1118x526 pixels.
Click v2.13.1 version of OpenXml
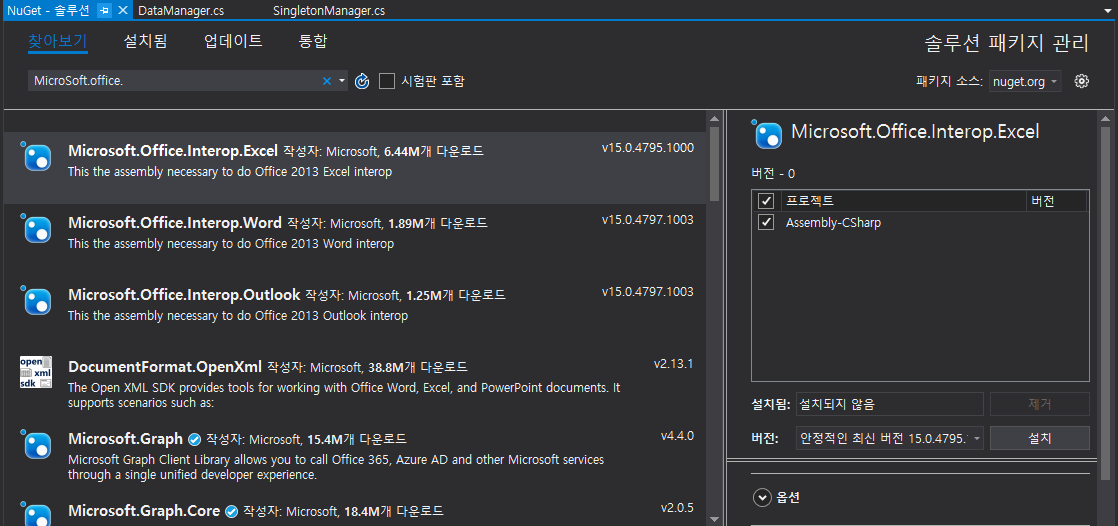click(x=674, y=363)
